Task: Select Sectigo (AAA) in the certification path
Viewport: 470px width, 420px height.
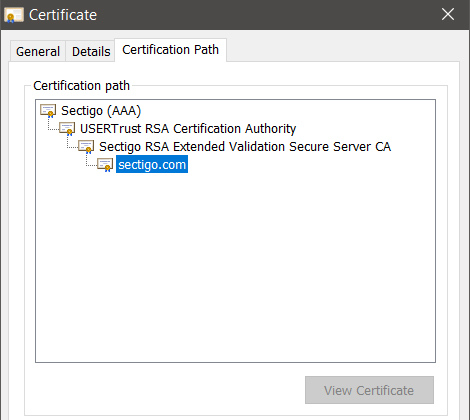Action: (x=101, y=111)
